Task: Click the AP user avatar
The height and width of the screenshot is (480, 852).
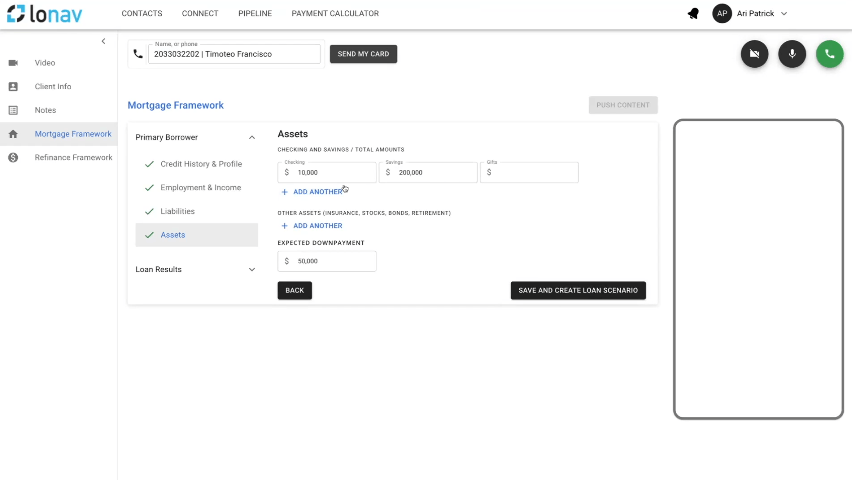Action: click(x=722, y=14)
